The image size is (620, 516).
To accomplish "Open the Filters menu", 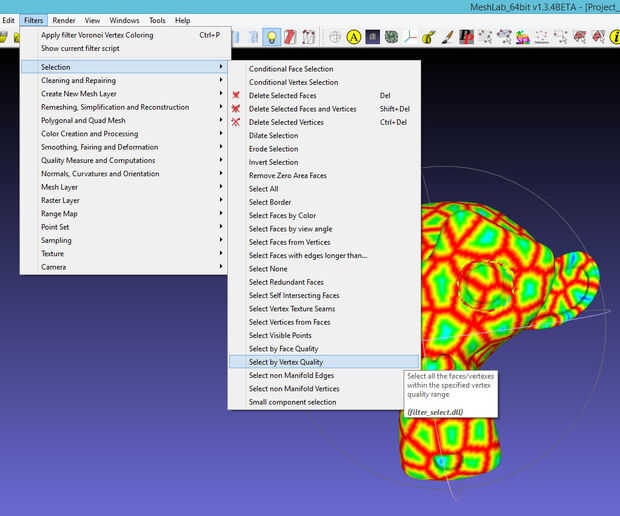I will 34,20.
